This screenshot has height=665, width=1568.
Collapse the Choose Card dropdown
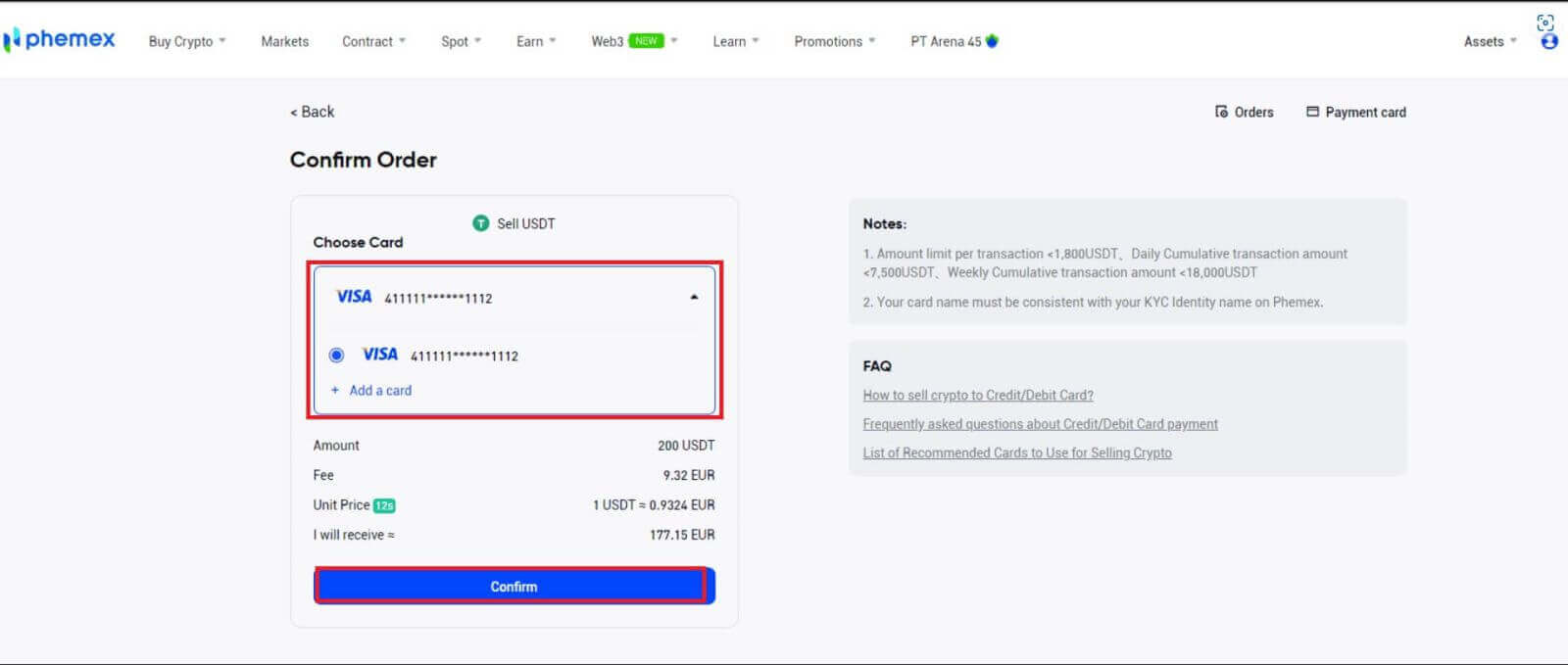694,297
